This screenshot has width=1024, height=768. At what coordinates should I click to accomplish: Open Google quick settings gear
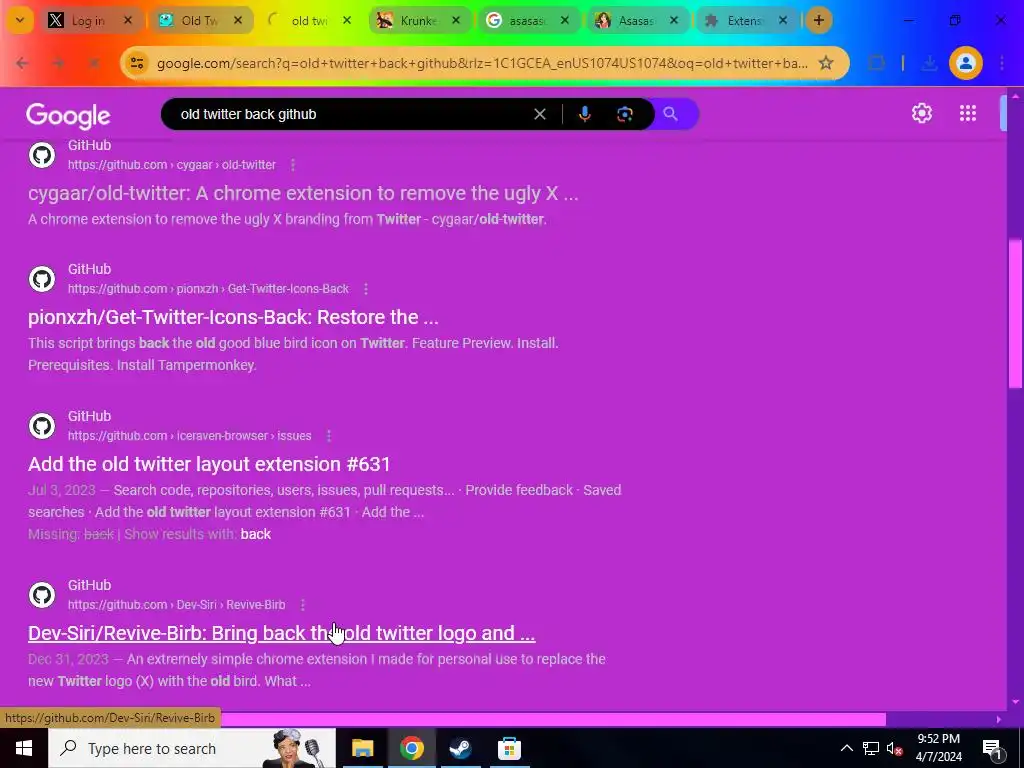921,114
